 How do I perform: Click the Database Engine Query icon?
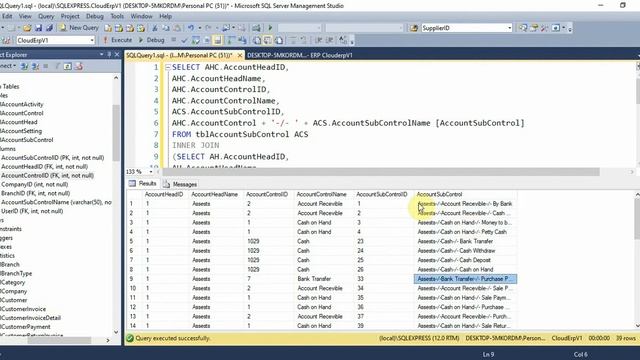pos(108,28)
